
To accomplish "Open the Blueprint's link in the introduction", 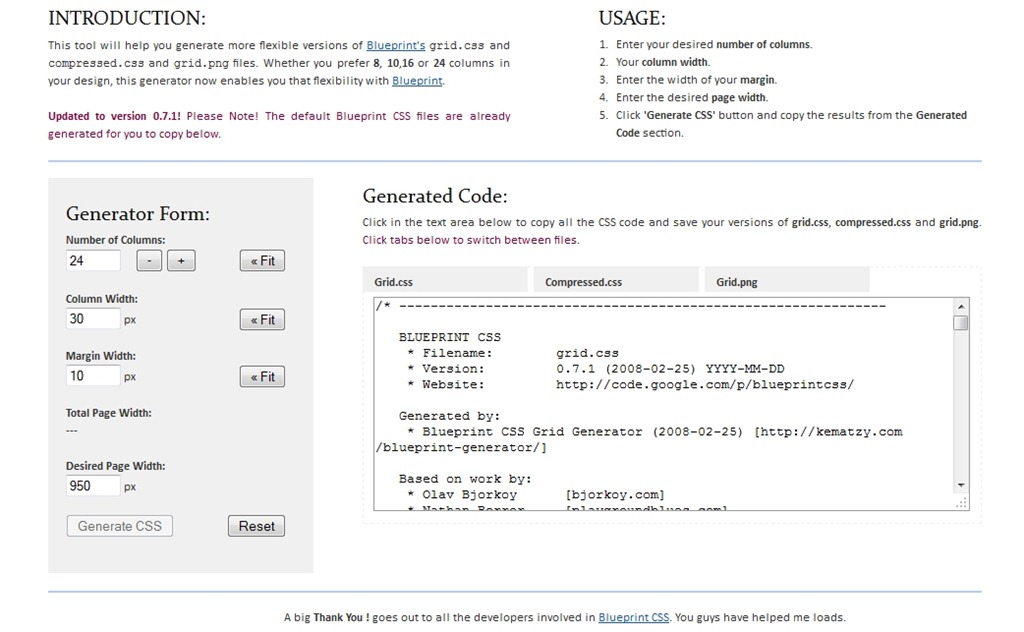I will coord(396,45).
